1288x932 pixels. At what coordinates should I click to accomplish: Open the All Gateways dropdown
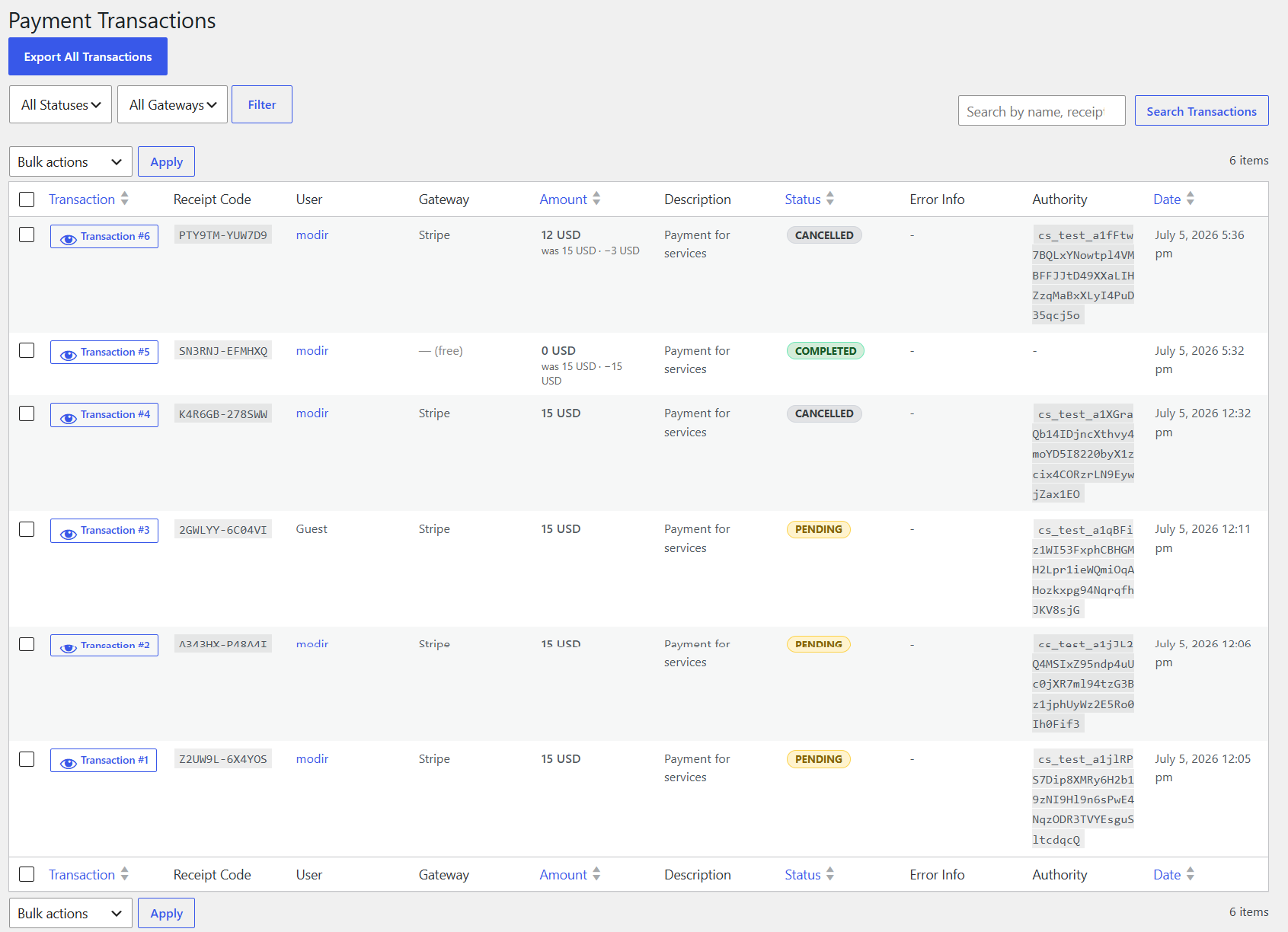(x=173, y=104)
